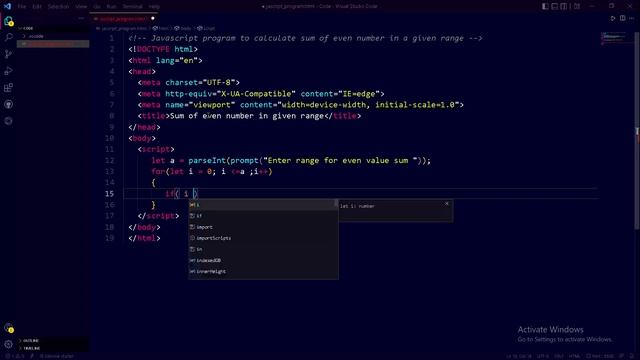The image size is (640, 360).
Task: Click the minimap code overview
Action: [614, 38]
